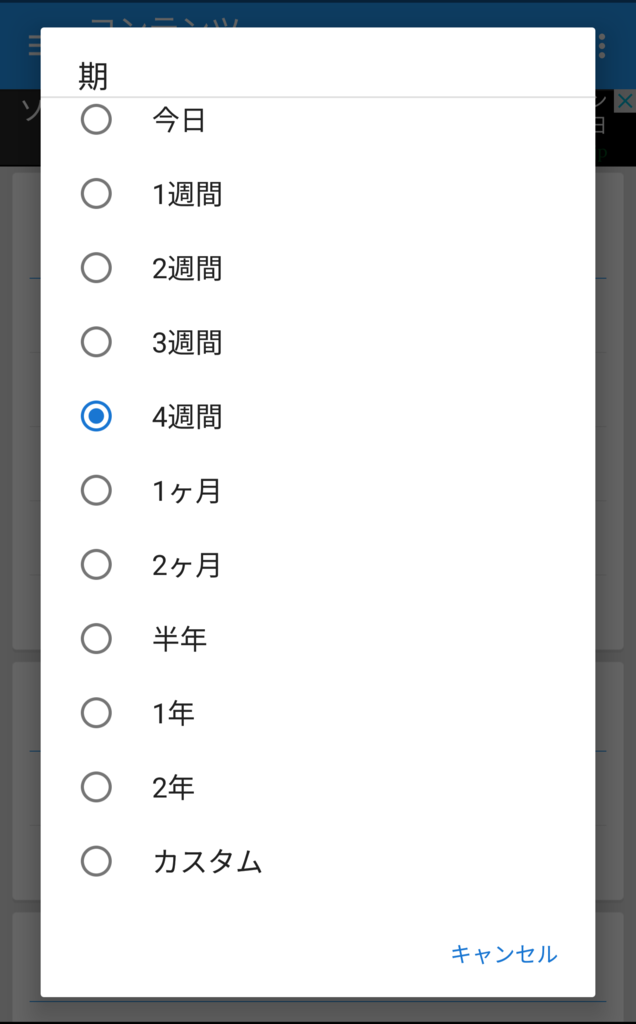Choose 半年 from the period list

tap(97, 638)
